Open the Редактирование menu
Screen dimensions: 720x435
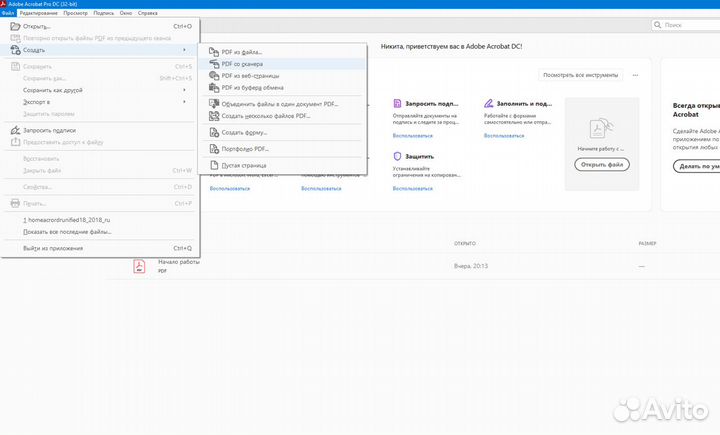[x=38, y=15]
